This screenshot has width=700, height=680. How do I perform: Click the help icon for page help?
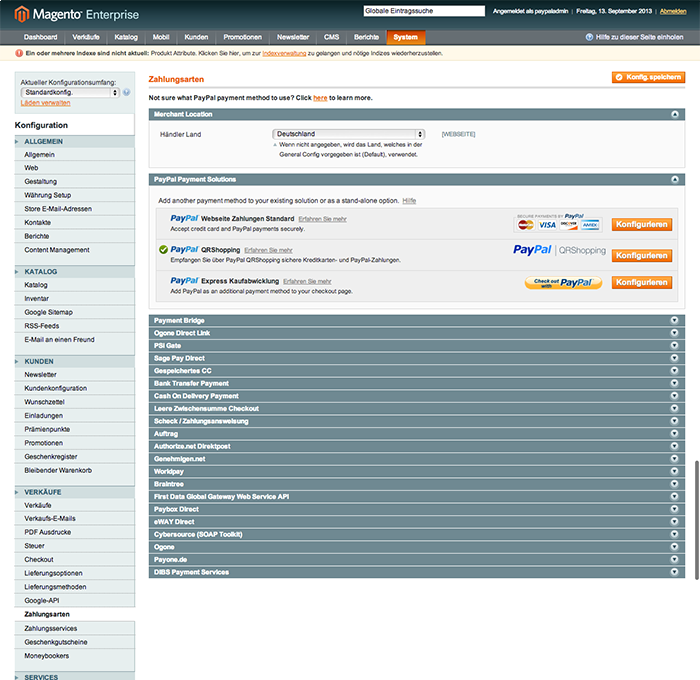[x=589, y=37]
